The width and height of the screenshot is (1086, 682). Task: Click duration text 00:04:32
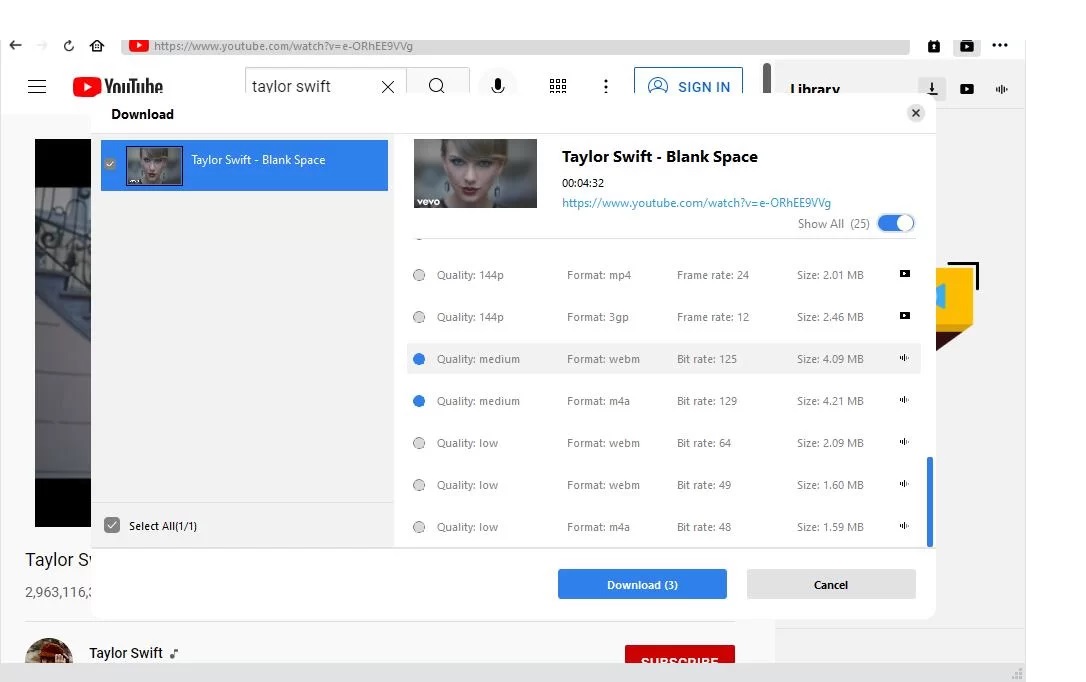[x=582, y=183]
